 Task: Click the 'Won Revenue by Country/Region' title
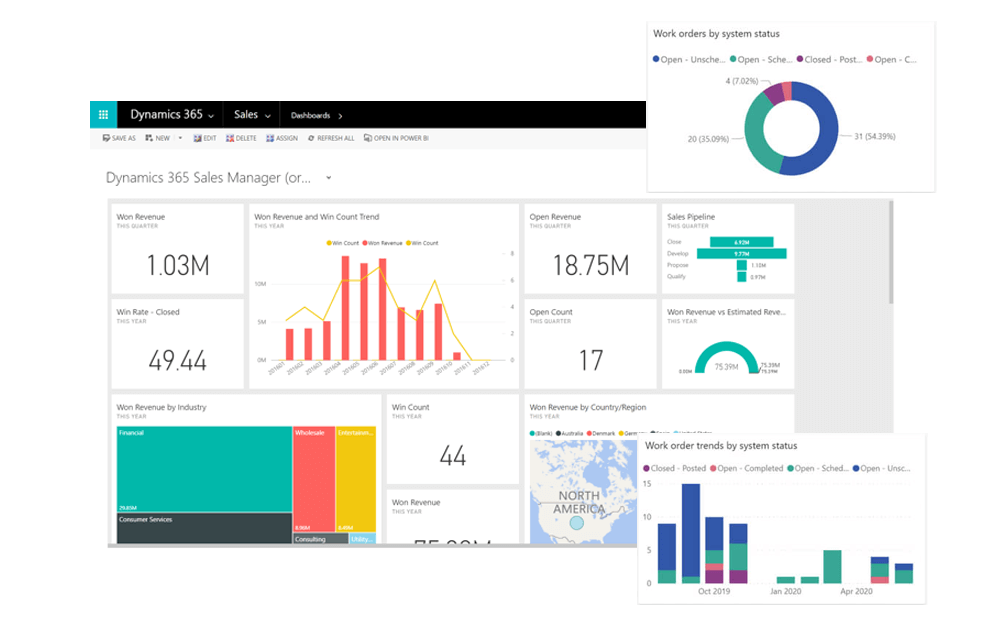(587, 408)
